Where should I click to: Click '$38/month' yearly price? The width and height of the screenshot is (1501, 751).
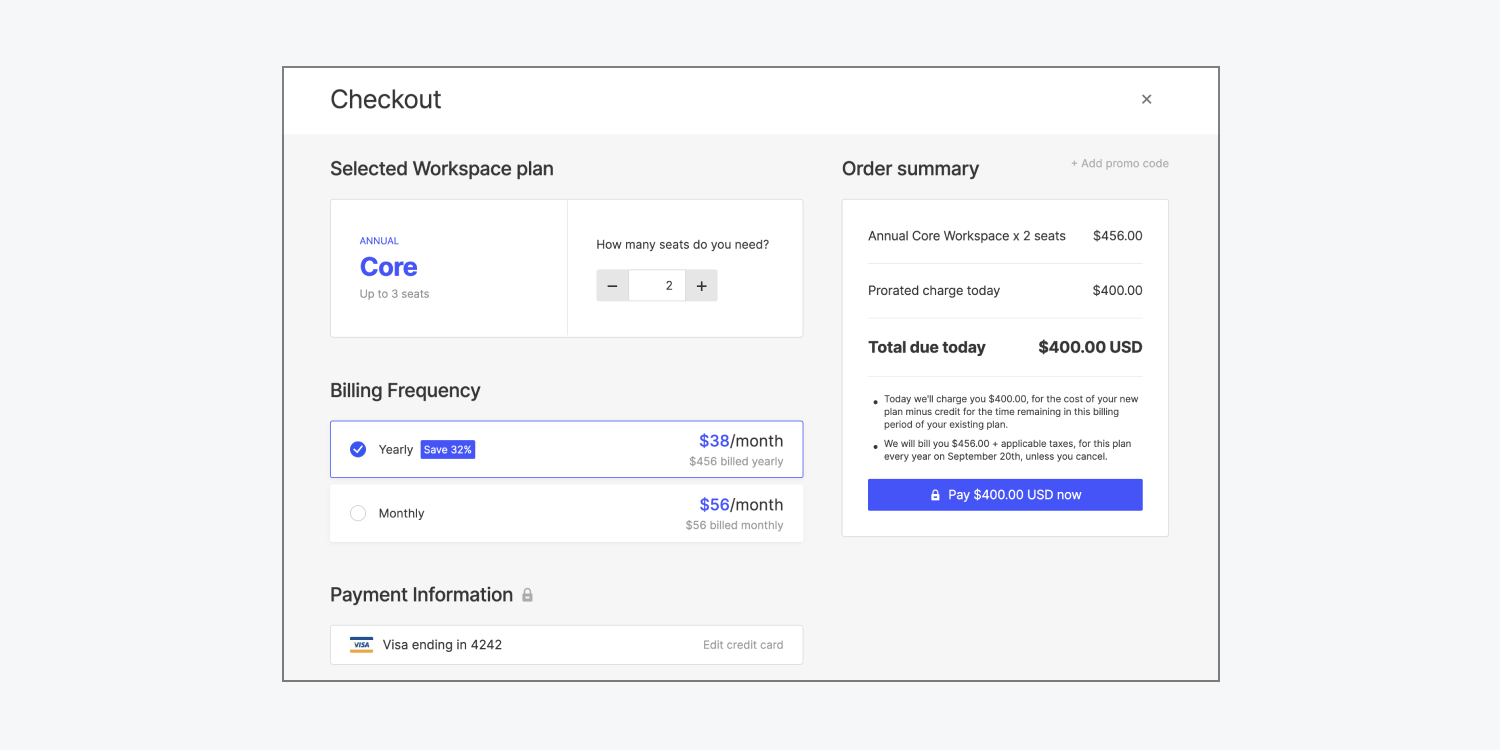pyautogui.click(x=741, y=441)
